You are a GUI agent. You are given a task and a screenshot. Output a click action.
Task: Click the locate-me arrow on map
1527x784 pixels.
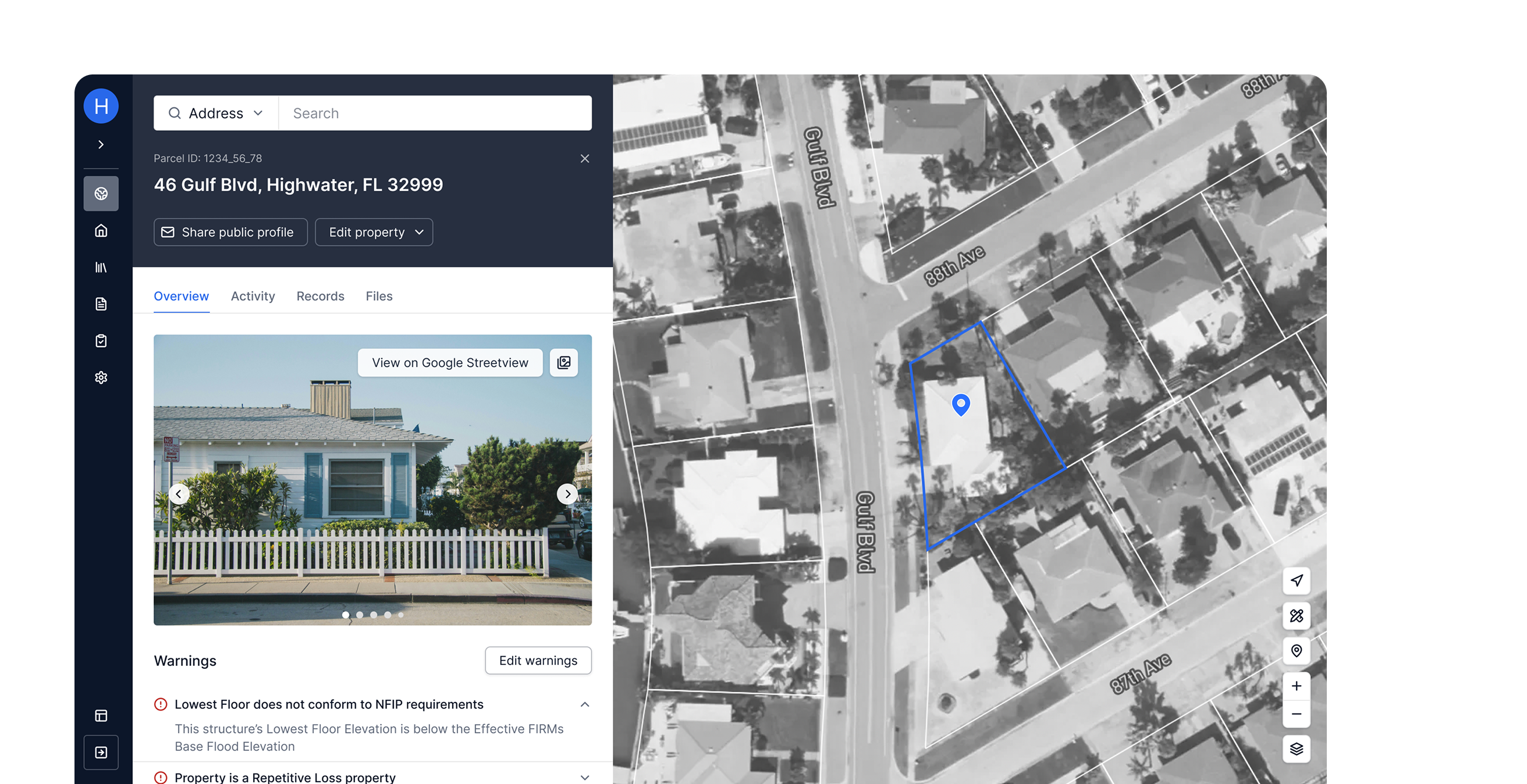[x=1296, y=581]
